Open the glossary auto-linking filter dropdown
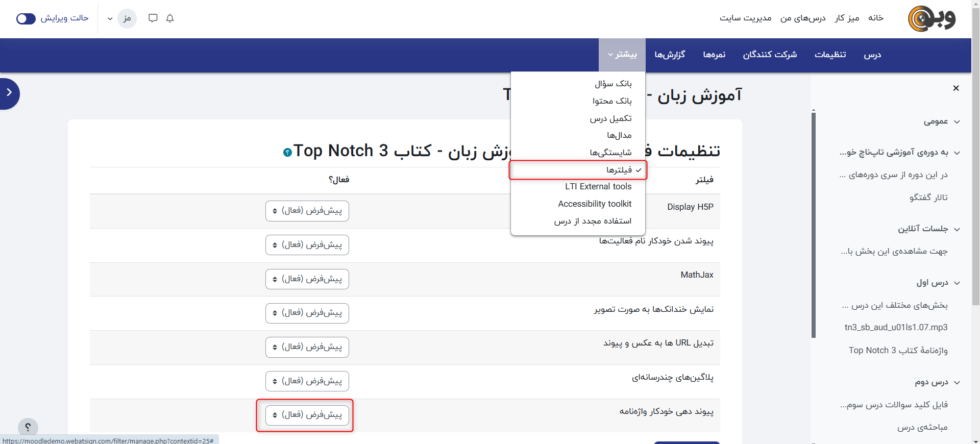 click(308, 413)
